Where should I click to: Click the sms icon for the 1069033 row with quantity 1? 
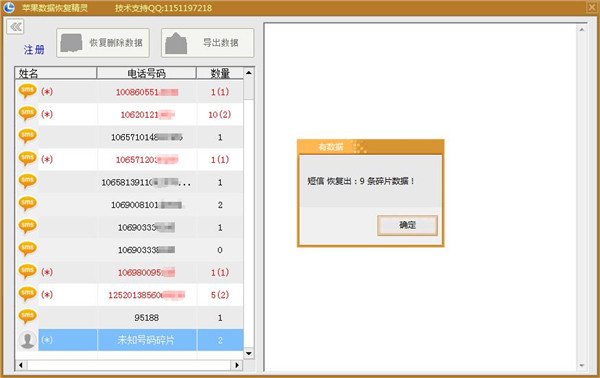coord(28,227)
